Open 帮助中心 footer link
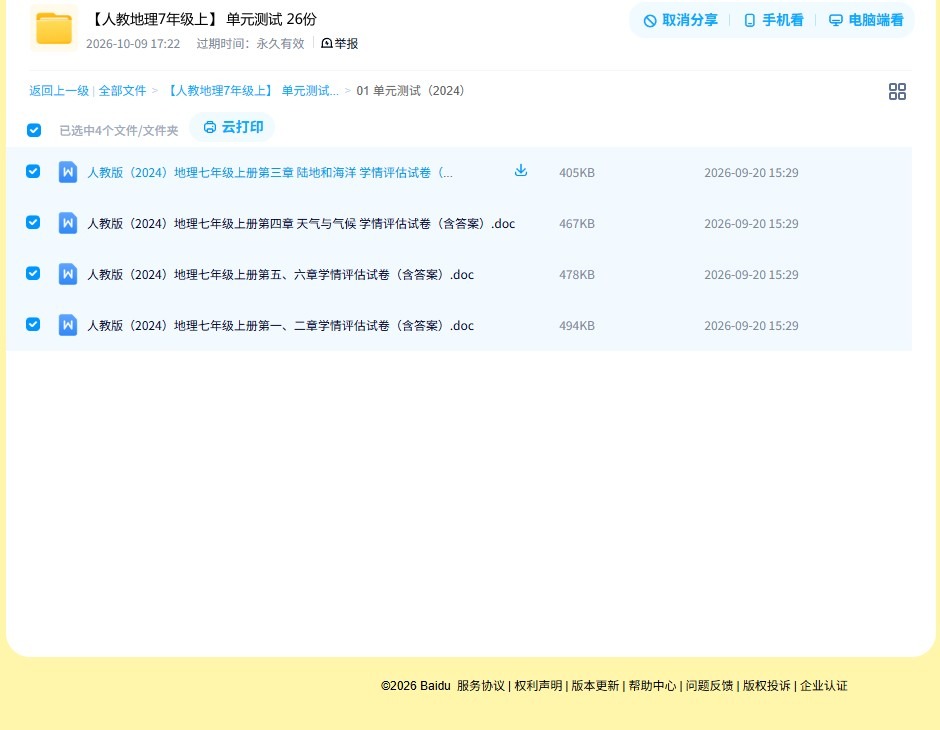The image size is (940, 730). (652, 686)
